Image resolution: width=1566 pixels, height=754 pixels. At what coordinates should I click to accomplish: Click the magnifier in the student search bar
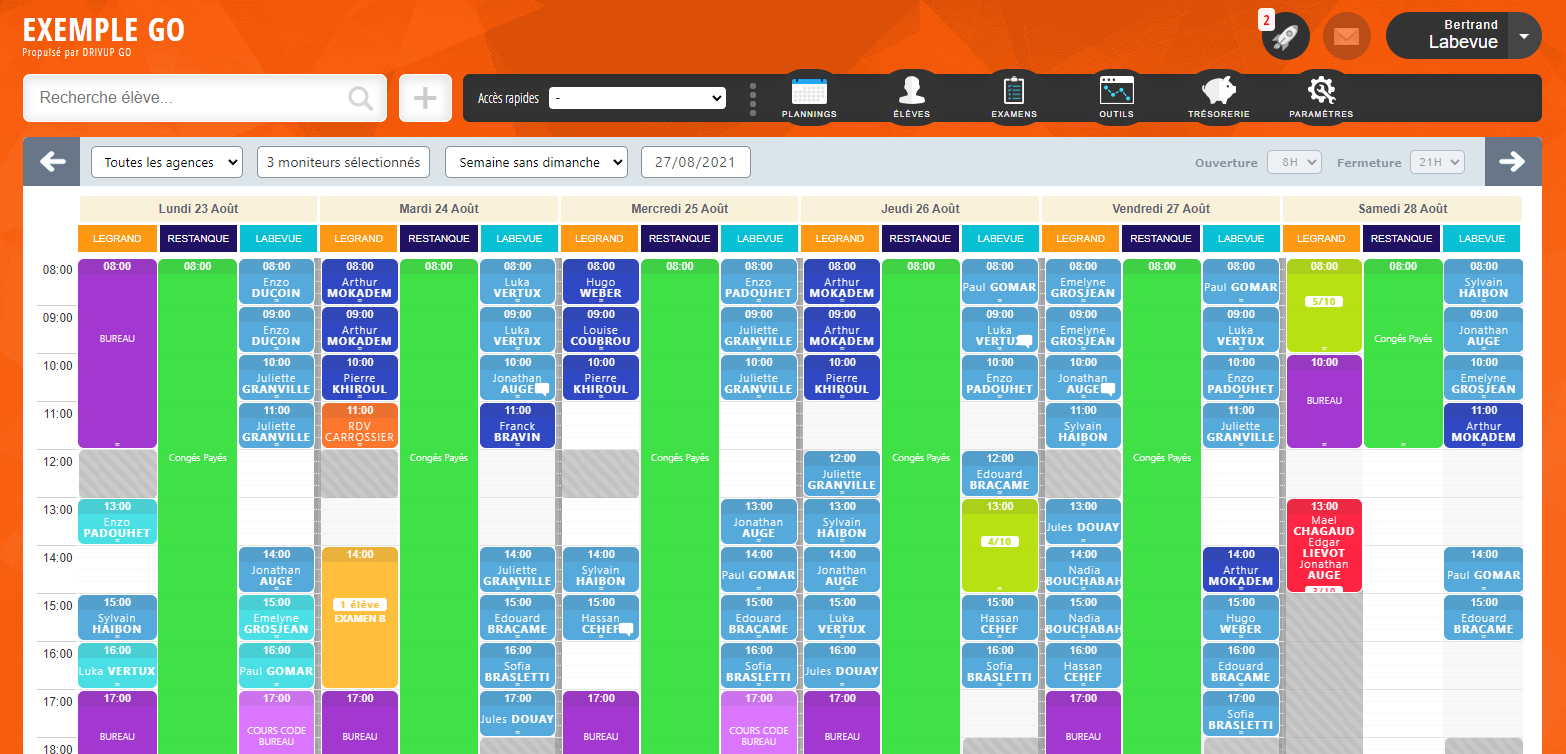point(359,97)
